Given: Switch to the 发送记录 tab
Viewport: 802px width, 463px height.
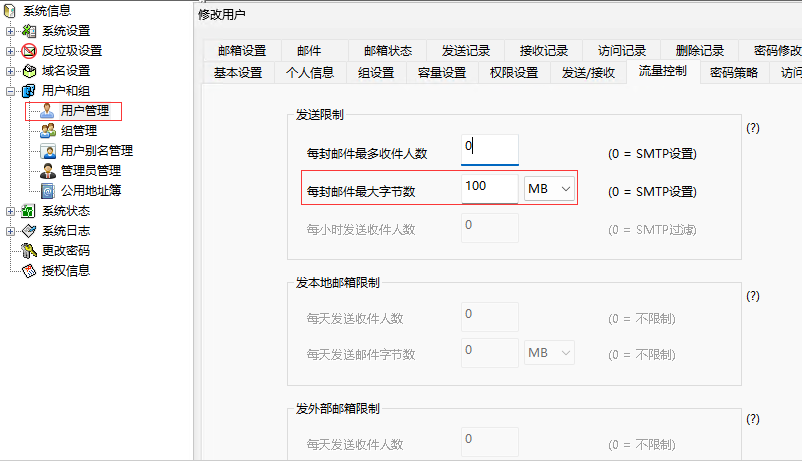Looking at the screenshot, I should click(466, 51).
